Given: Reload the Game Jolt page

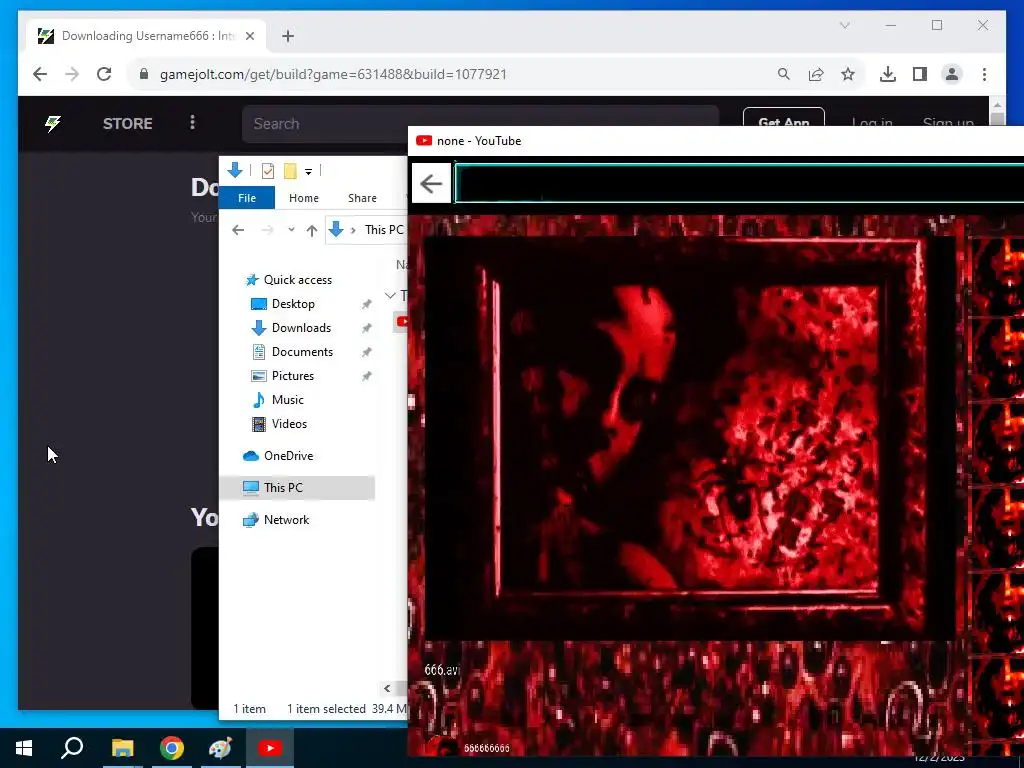Looking at the screenshot, I should point(104,74).
